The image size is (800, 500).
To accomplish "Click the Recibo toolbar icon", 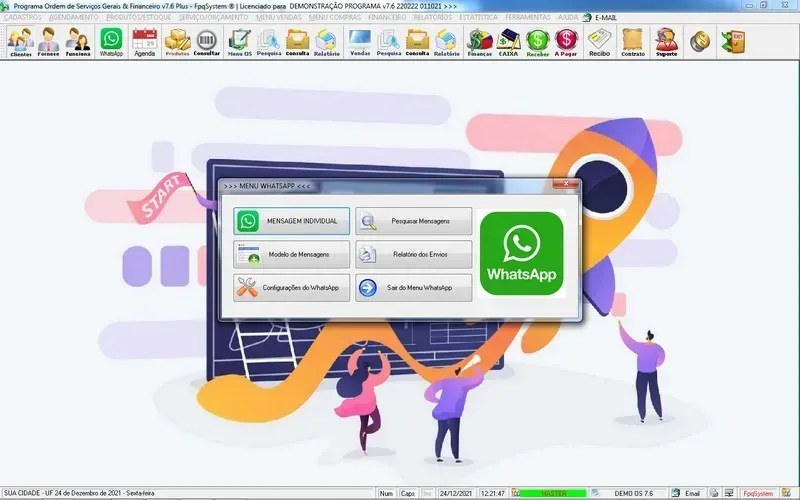I will tap(599, 42).
